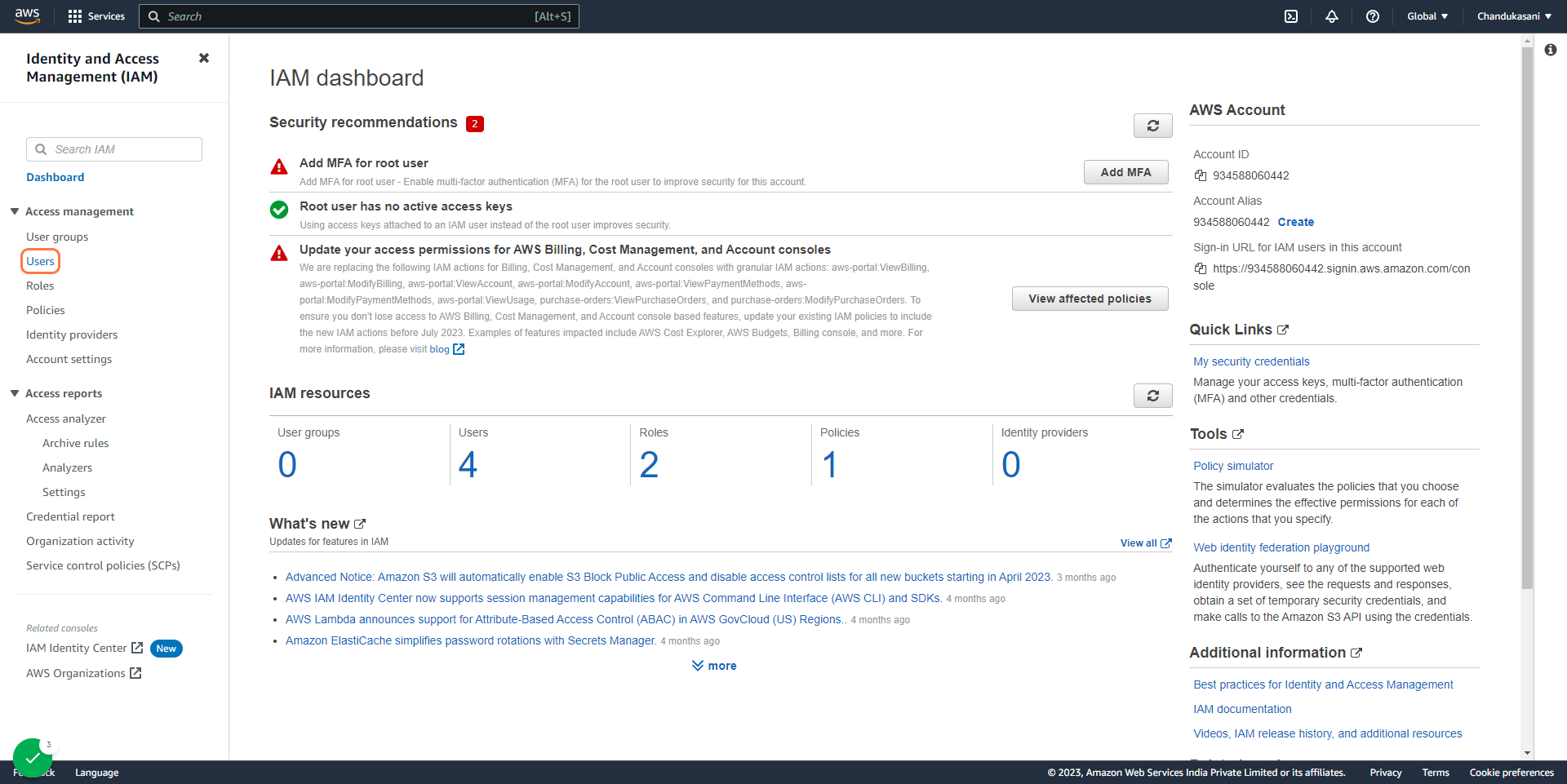
Task: Click the top AWS search bar
Action: [359, 16]
